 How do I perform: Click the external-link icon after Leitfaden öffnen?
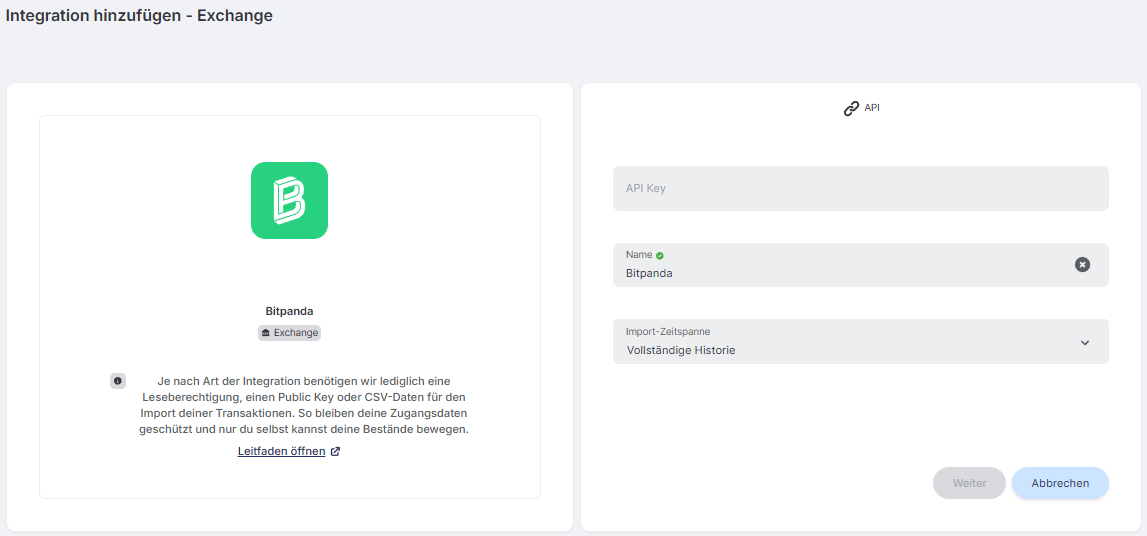(336, 451)
